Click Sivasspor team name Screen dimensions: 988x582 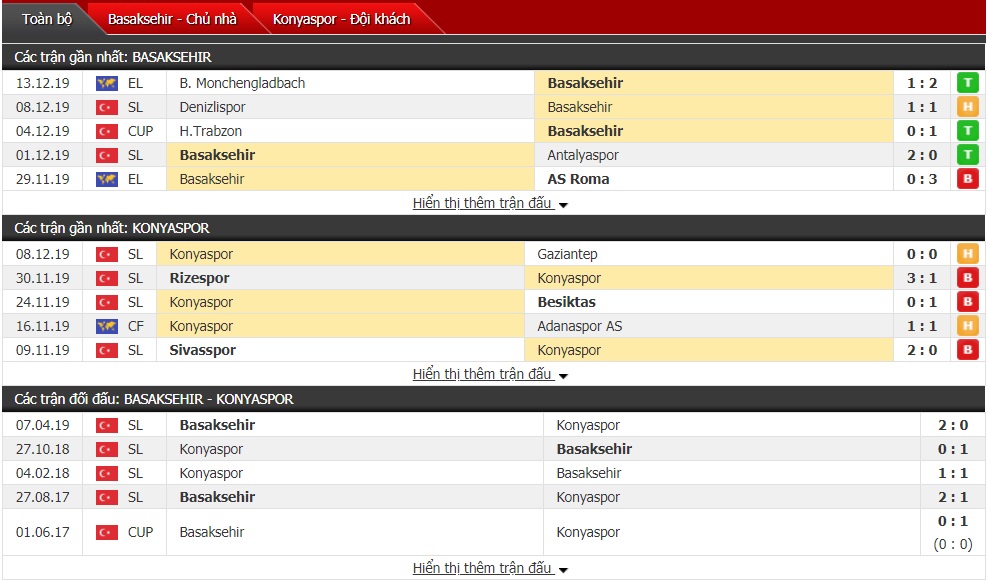pos(202,350)
